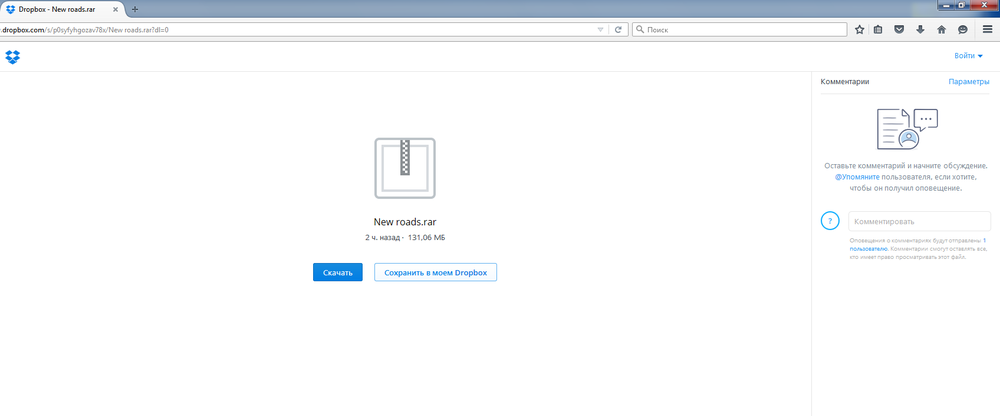
Task: Click the Скачать download button
Action: click(x=337, y=272)
